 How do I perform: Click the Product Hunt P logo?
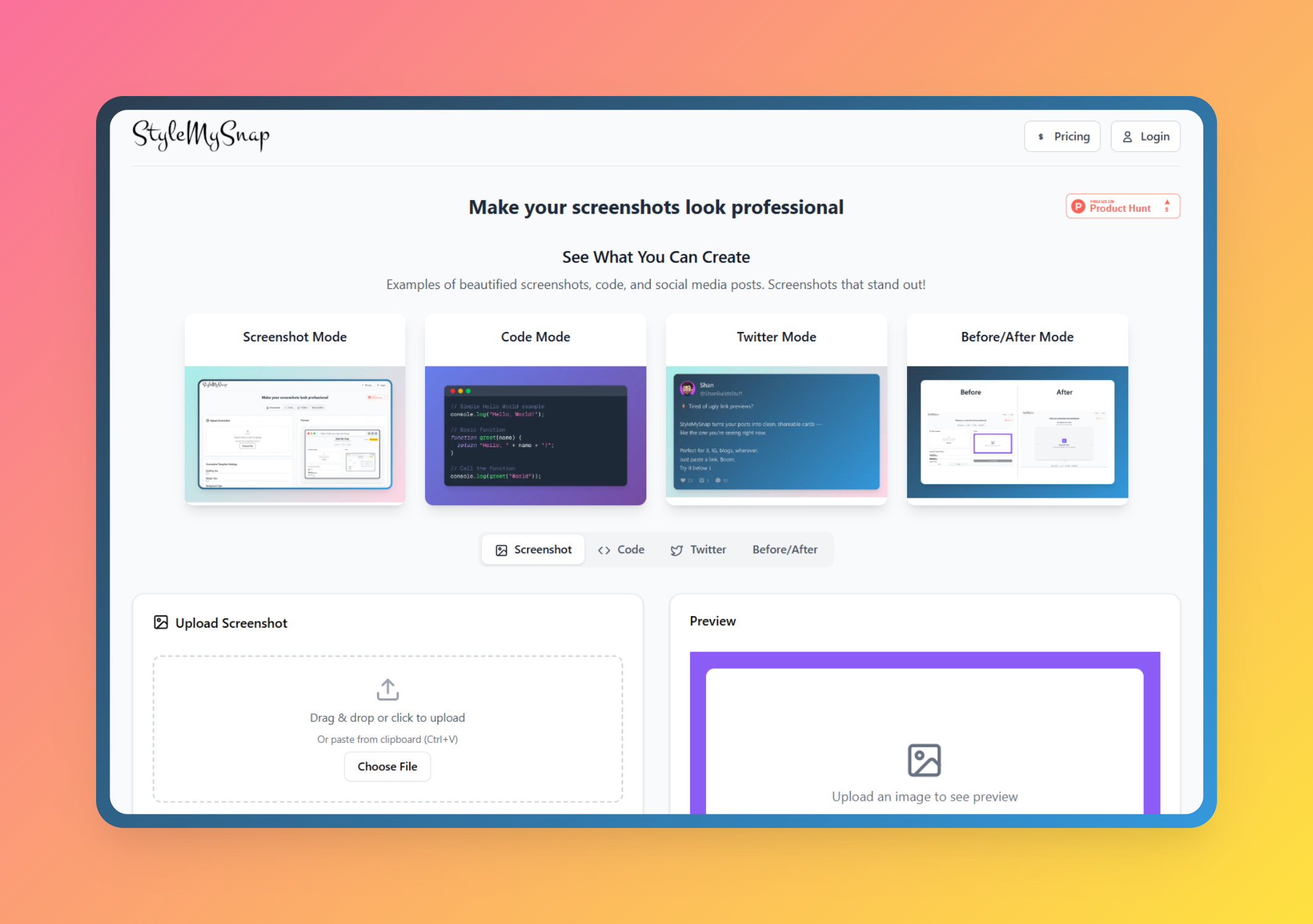[1078, 206]
